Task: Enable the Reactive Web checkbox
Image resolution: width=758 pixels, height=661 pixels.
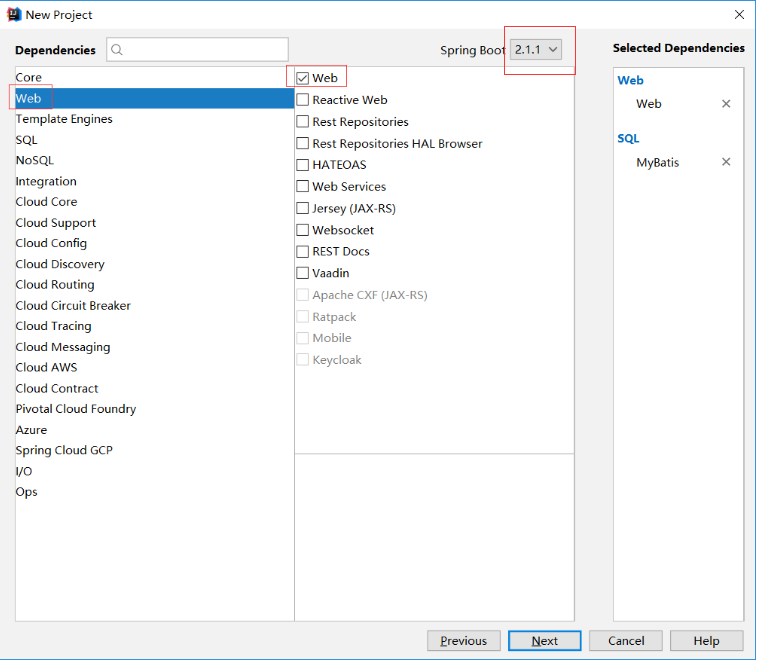Action: click(303, 100)
